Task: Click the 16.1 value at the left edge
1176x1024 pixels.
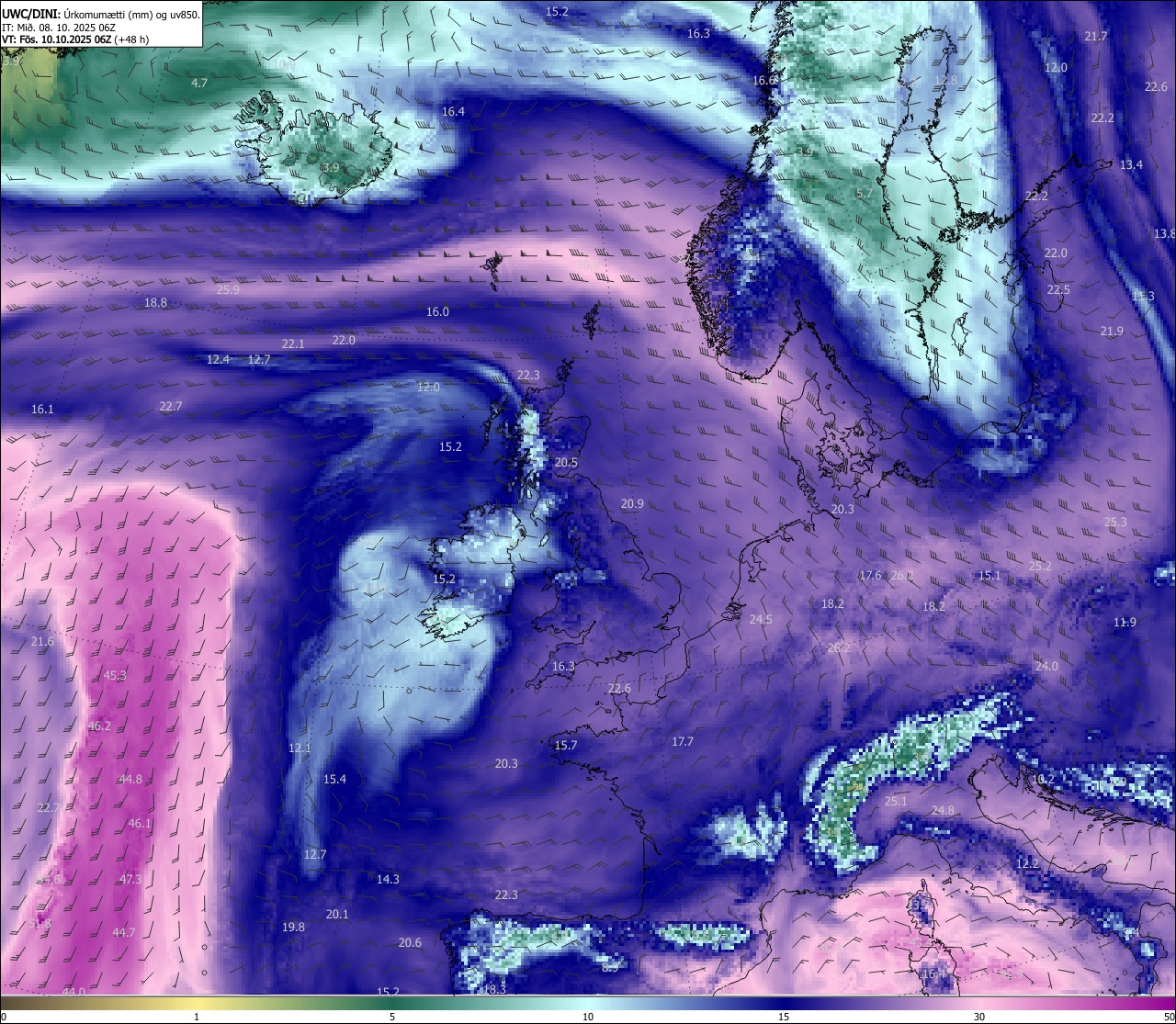Action: [x=42, y=409]
